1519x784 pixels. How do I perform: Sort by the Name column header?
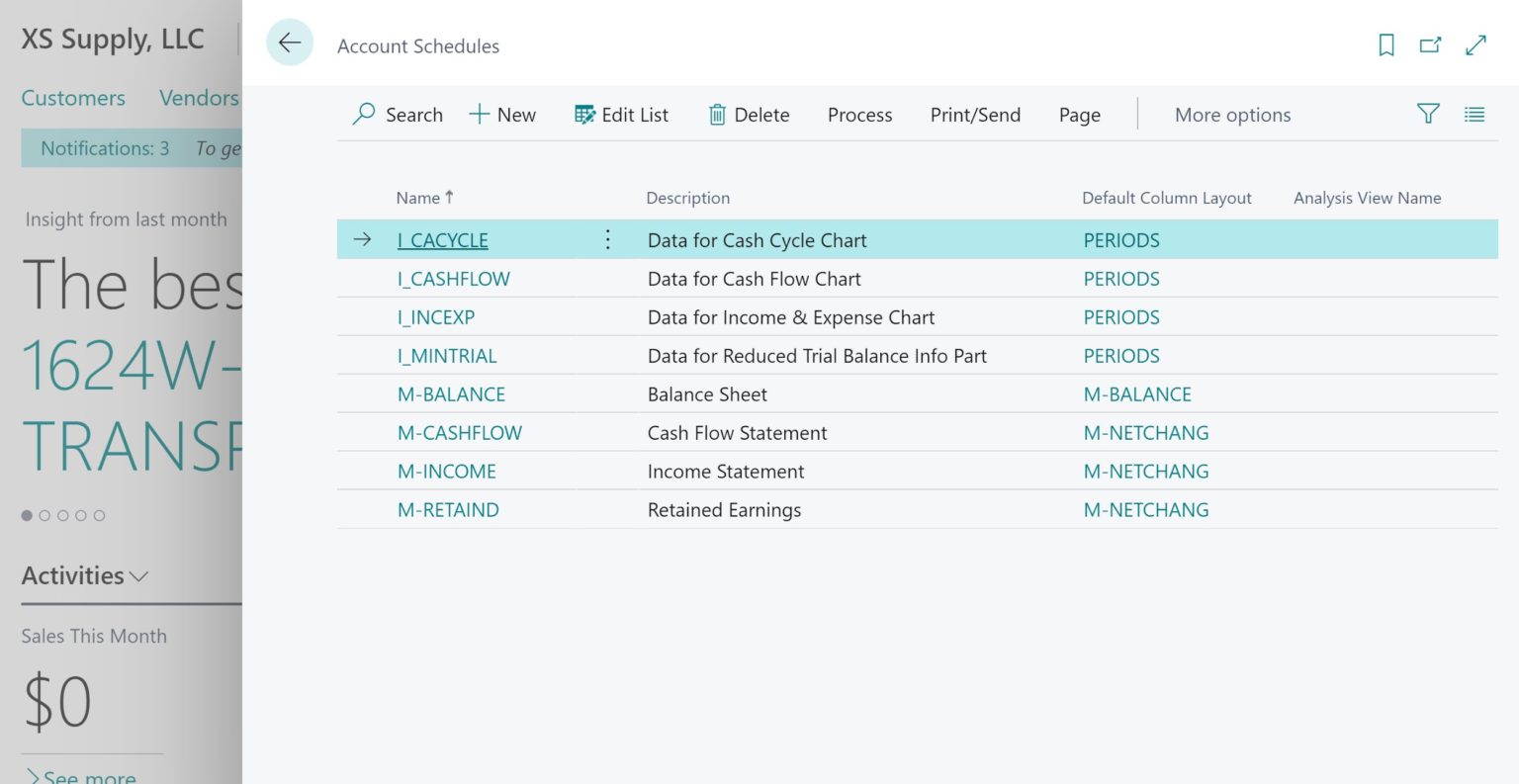[417, 198]
